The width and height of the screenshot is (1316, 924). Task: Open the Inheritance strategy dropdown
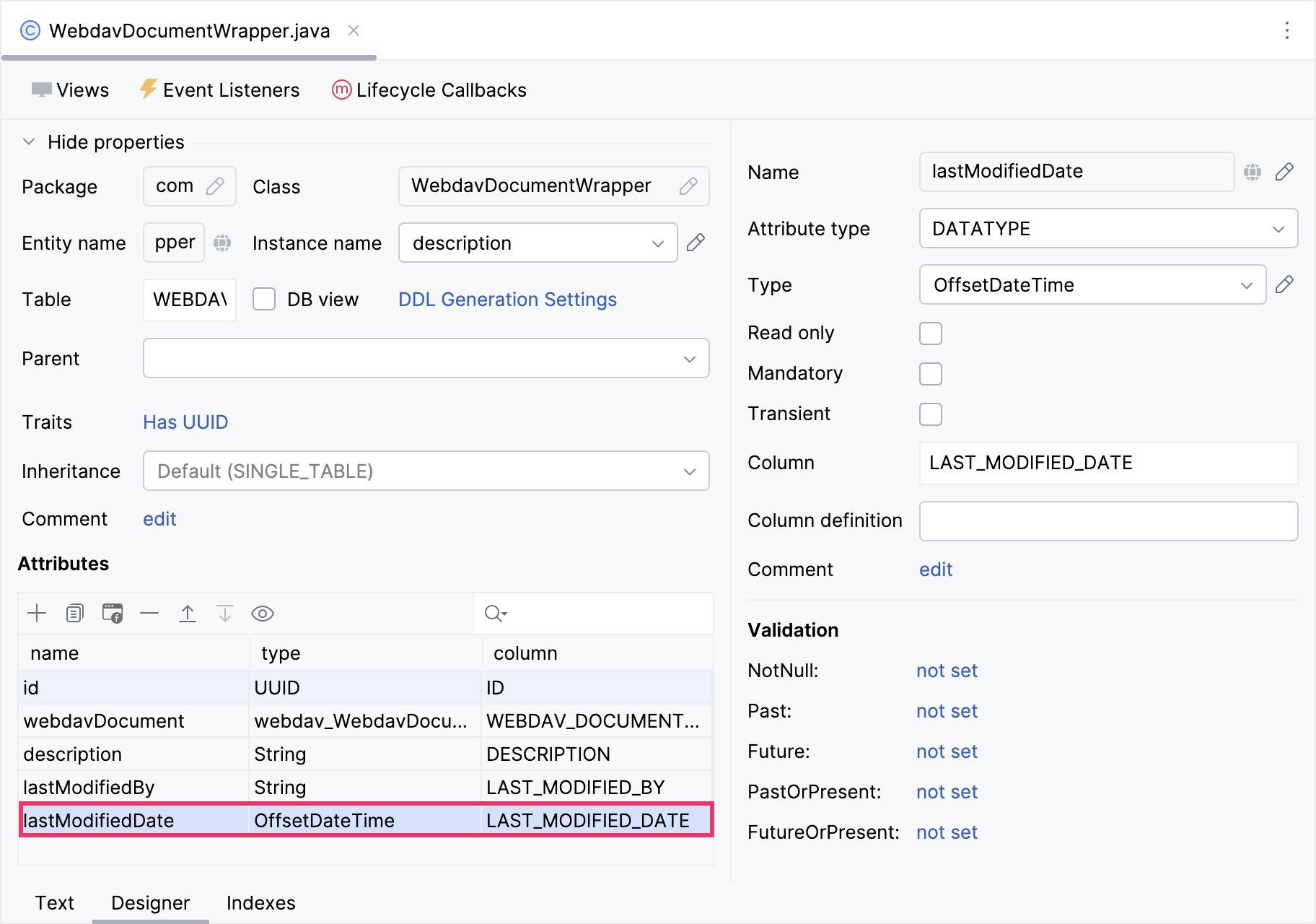(x=689, y=471)
